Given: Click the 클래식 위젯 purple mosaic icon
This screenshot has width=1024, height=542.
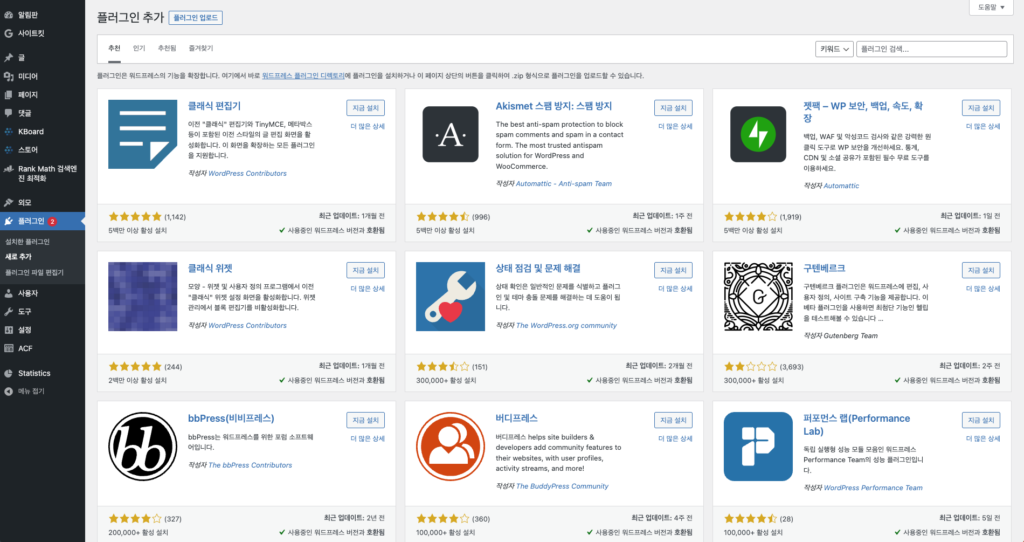Looking at the screenshot, I should [142, 296].
